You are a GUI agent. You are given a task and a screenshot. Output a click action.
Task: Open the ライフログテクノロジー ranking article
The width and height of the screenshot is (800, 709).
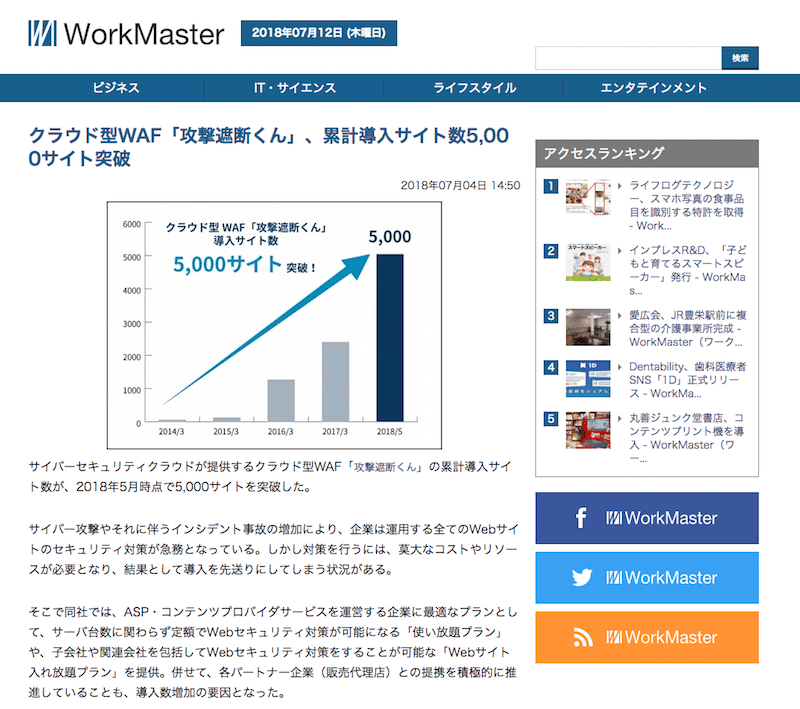pyautogui.click(x=687, y=206)
